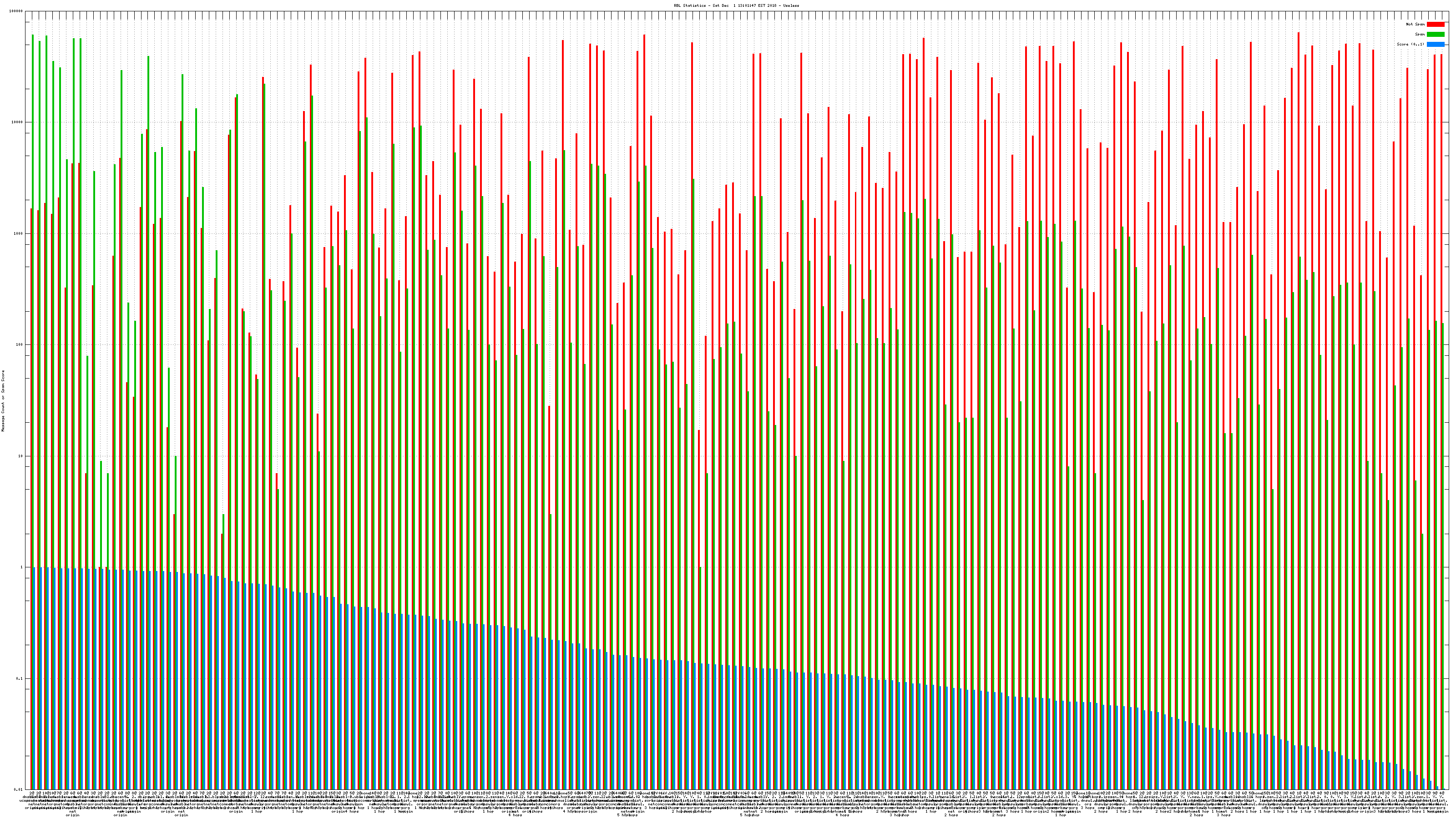Click the 0.01 y-axis tick label
Screen dimensions: 1456x819
pos(19,789)
